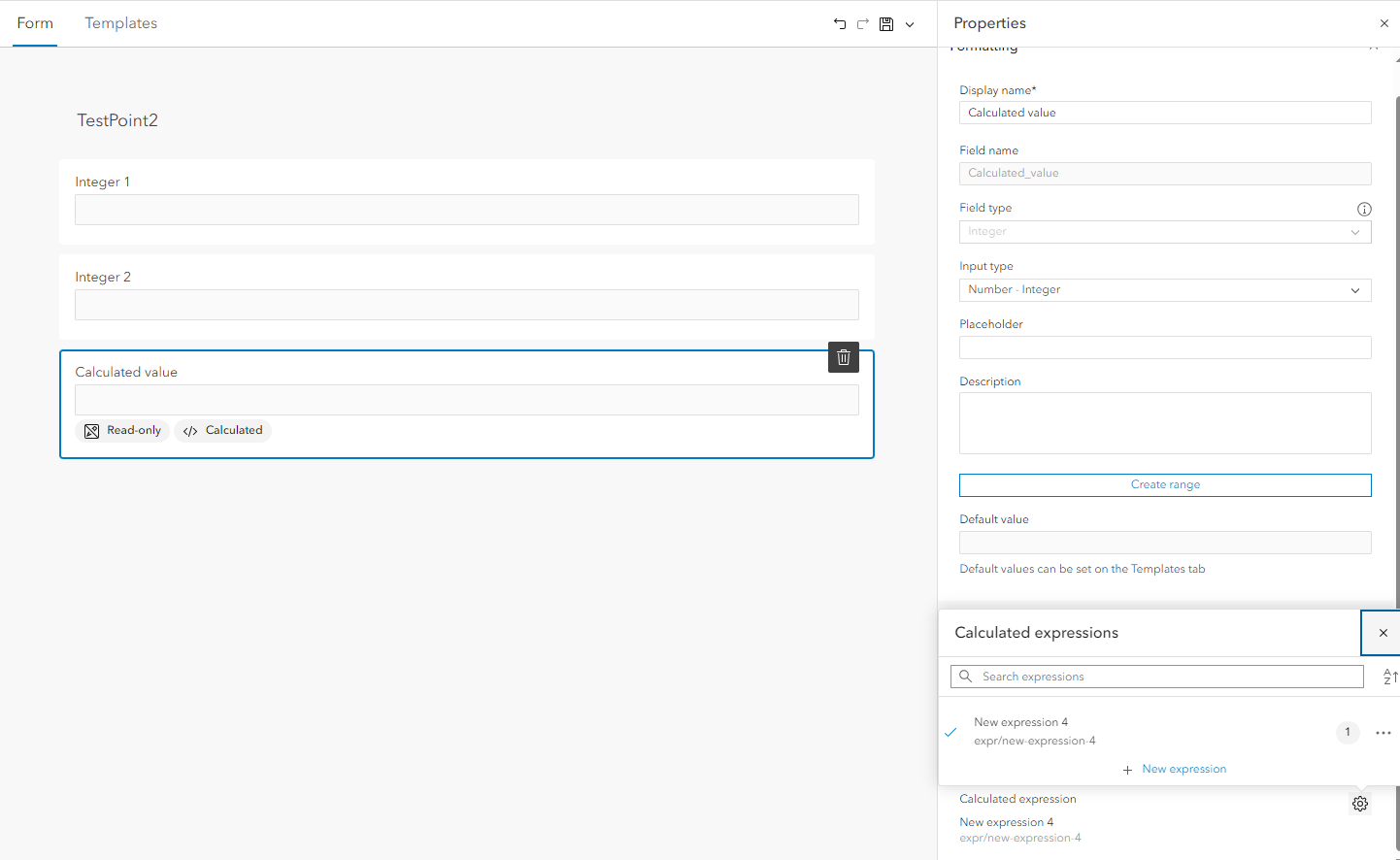Click the redo arrow in the form toolbar
1400x860 pixels.
(x=863, y=24)
